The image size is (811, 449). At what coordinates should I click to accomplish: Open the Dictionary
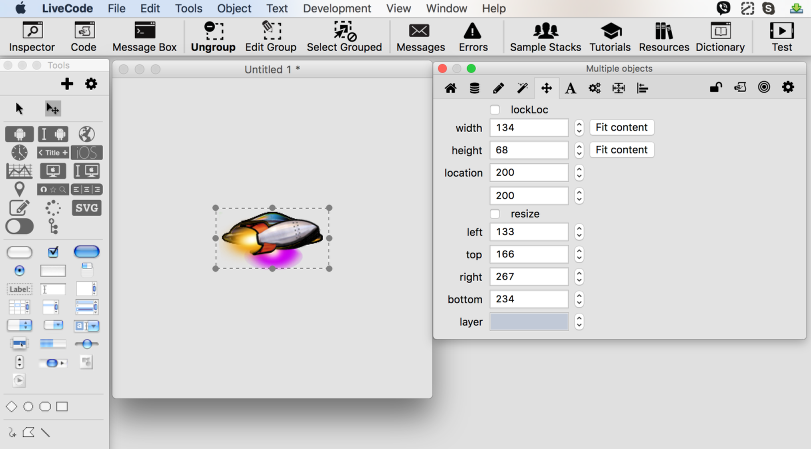coord(720,37)
